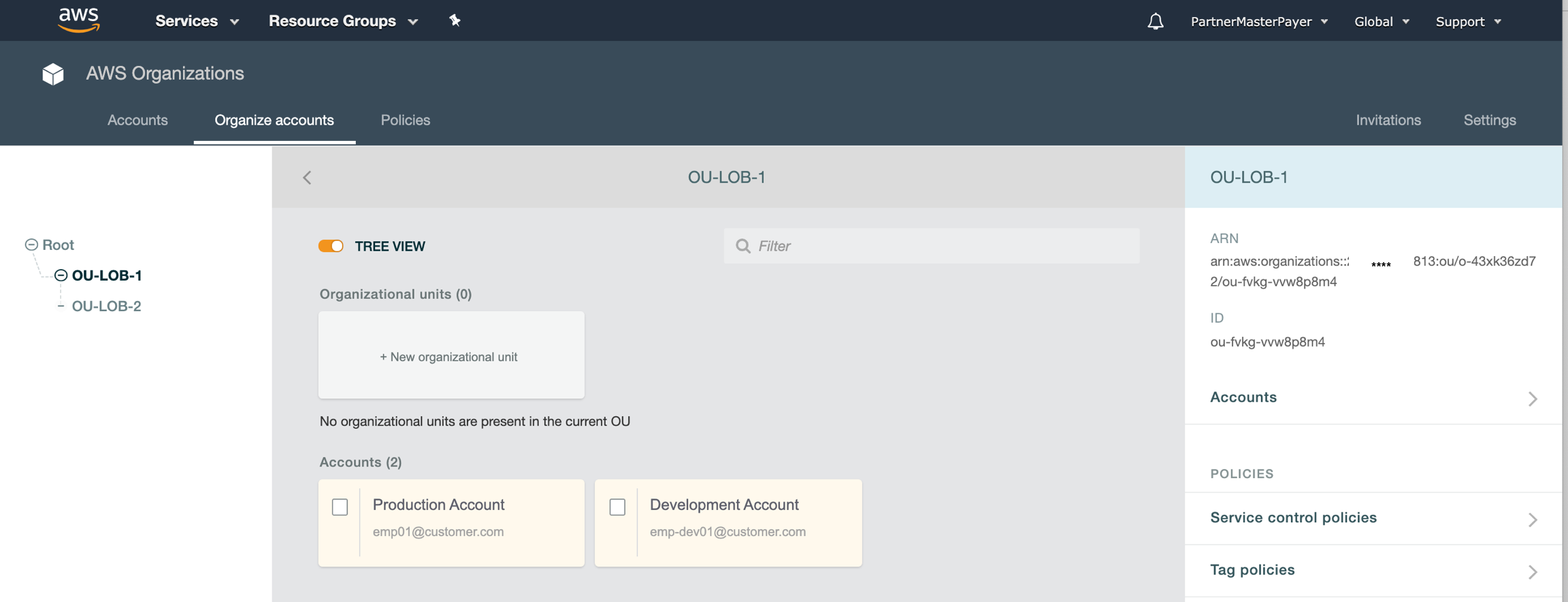Select the Root label in the tree
The width and height of the screenshot is (1568, 602).
[x=58, y=244]
